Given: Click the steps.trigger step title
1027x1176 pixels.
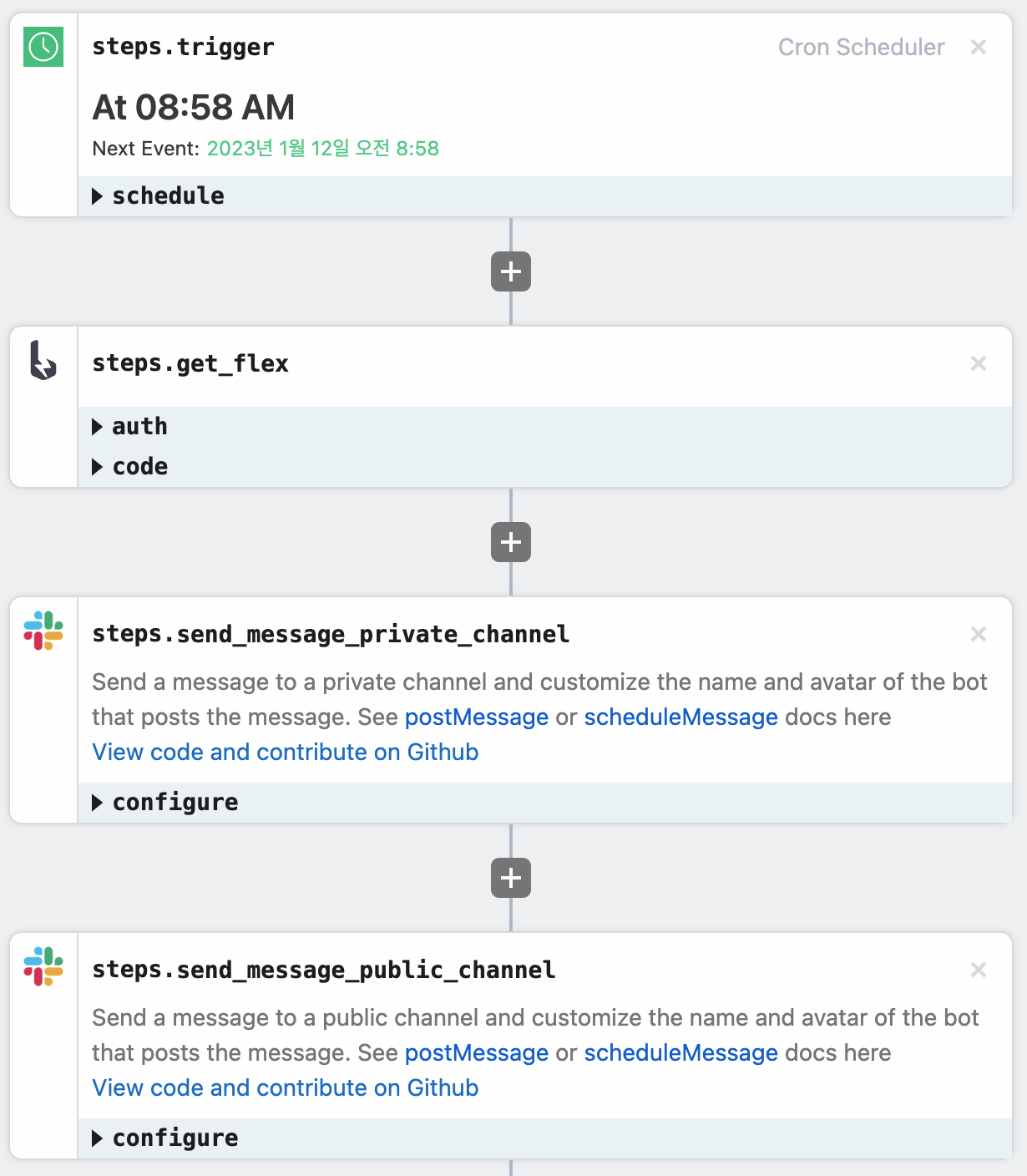Looking at the screenshot, I should [x=183, y=48].
